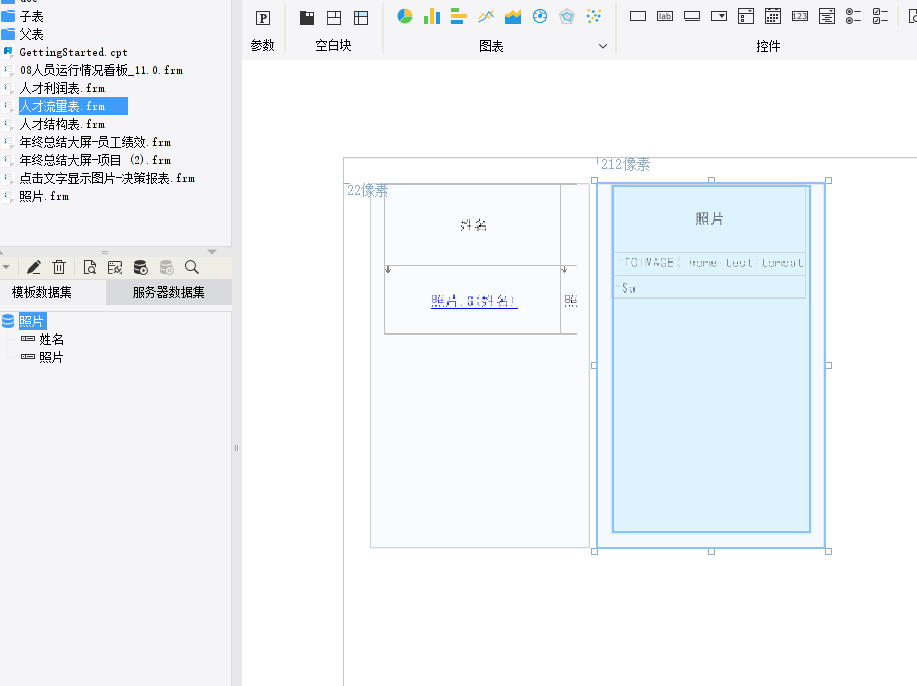Viewport: 917px width, 686px height.
Task: Insert a text box widget
Action: 638,16
